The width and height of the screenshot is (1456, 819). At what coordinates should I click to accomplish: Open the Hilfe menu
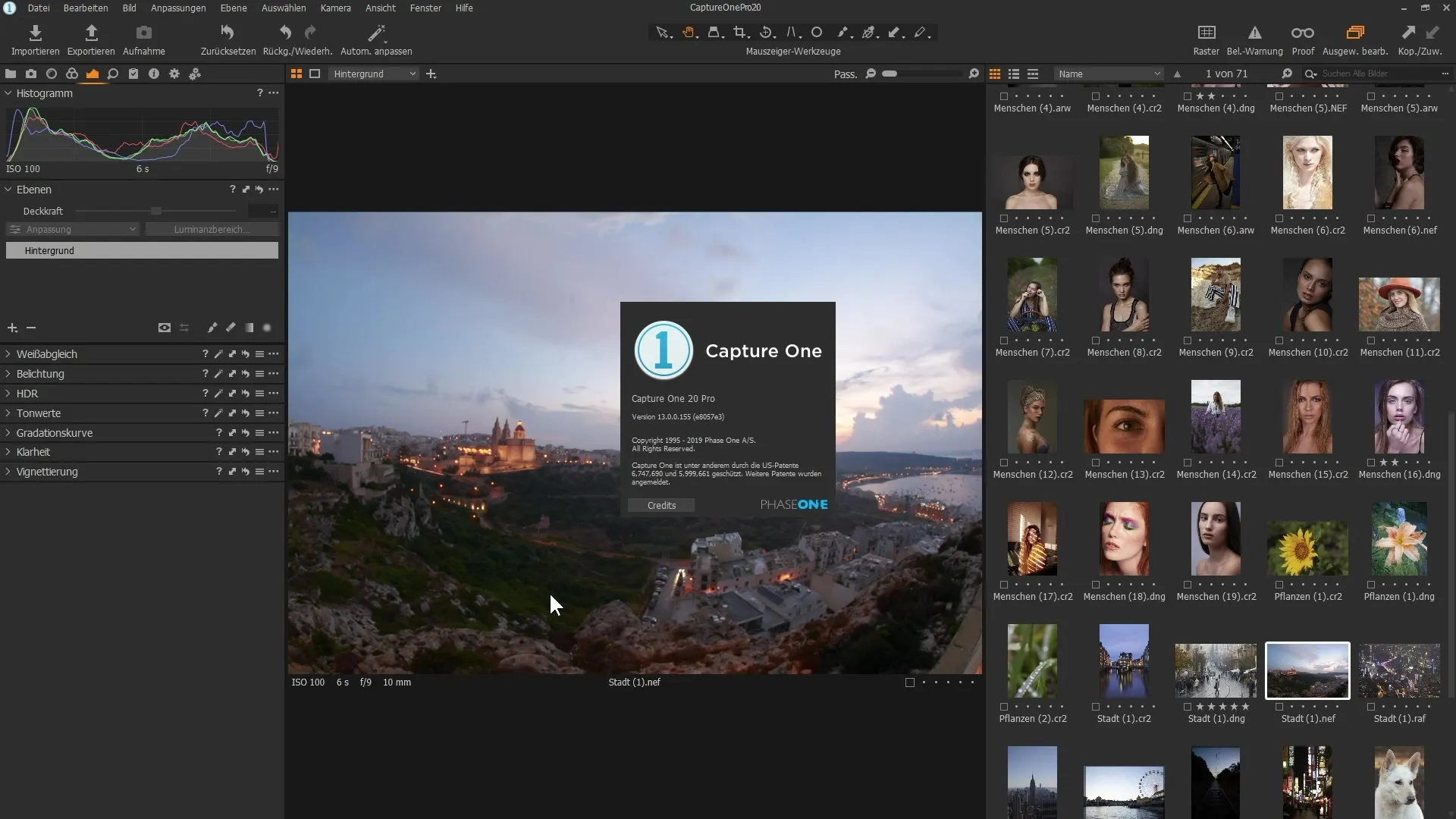tap(464, 8)
